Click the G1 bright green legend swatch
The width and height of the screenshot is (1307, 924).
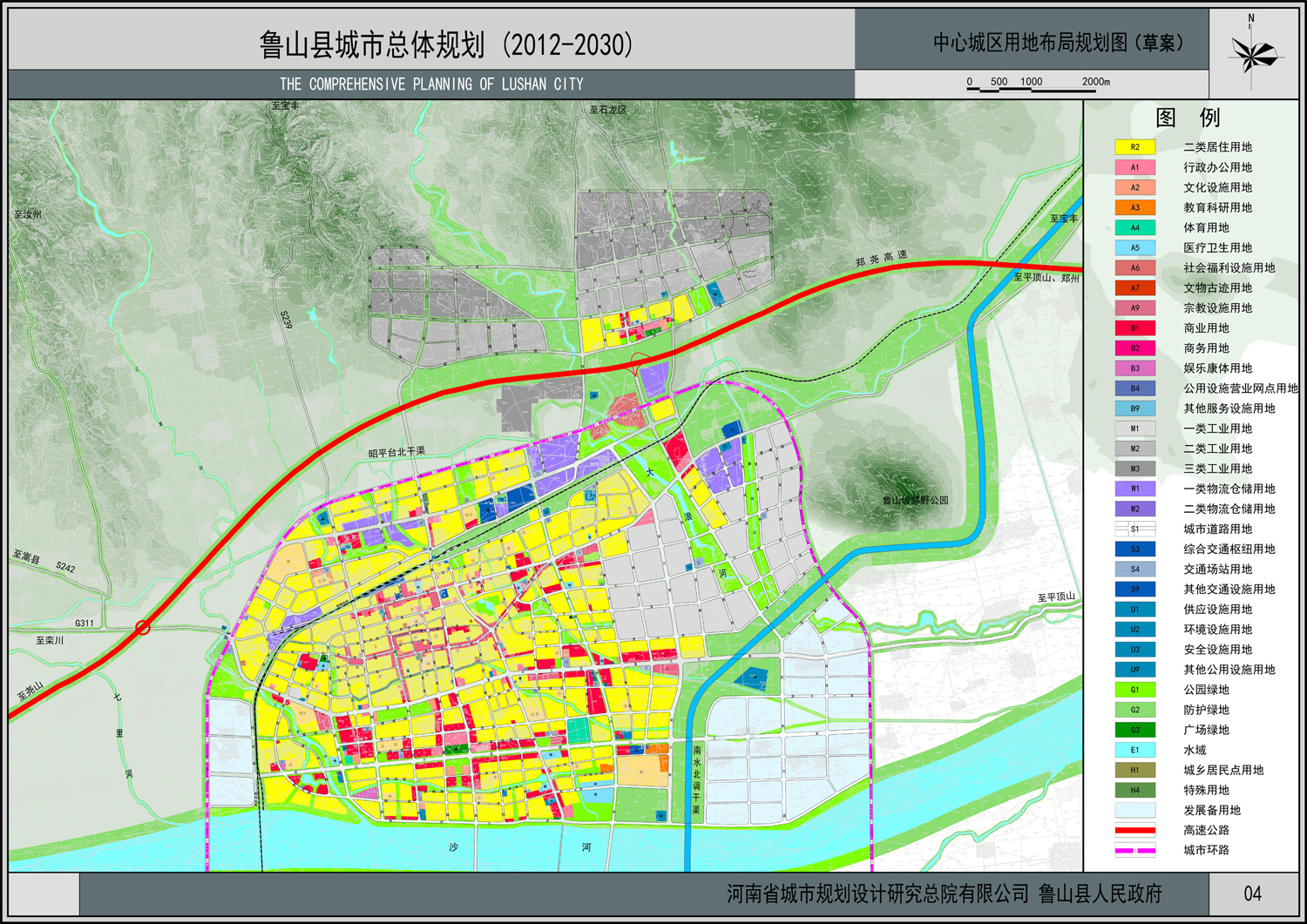1134,690
